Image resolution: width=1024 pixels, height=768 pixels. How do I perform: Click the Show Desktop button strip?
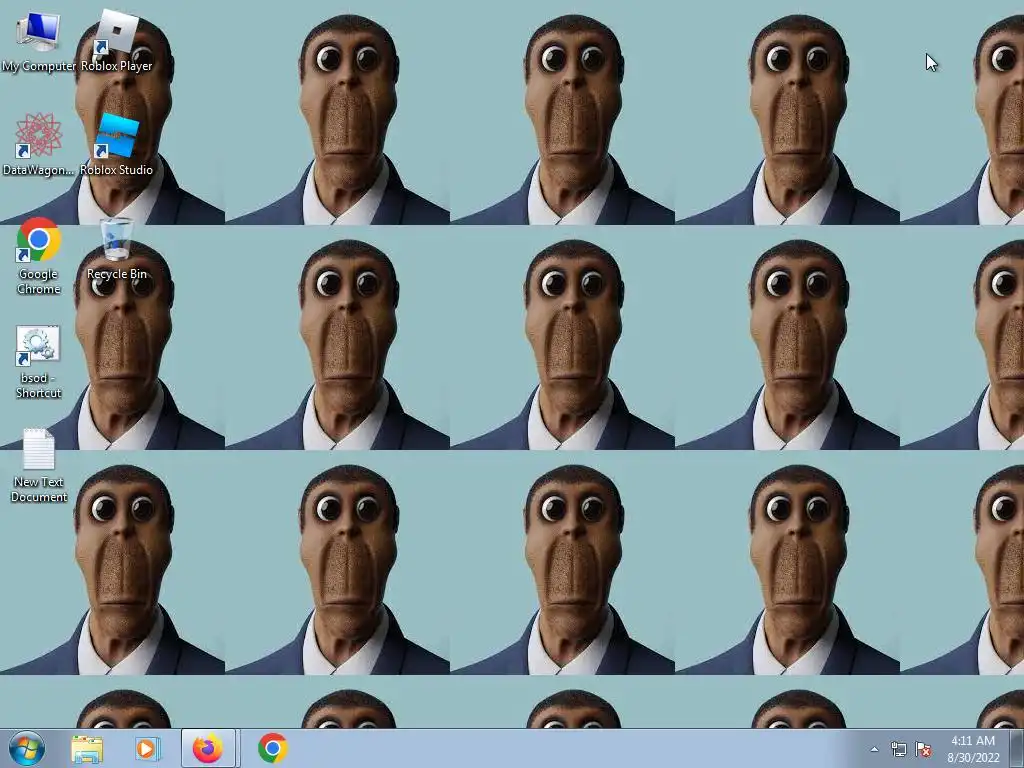1017,749
